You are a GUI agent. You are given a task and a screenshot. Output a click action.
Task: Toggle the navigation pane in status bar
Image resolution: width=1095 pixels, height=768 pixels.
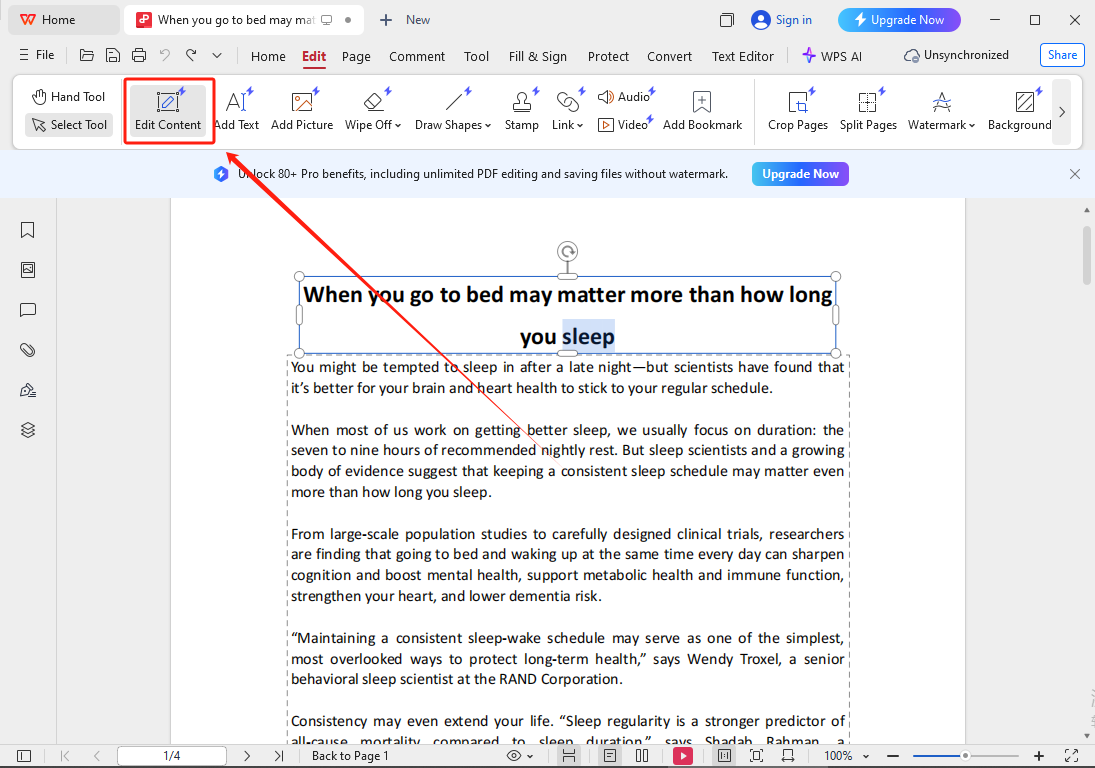click(x=24, y=756)
